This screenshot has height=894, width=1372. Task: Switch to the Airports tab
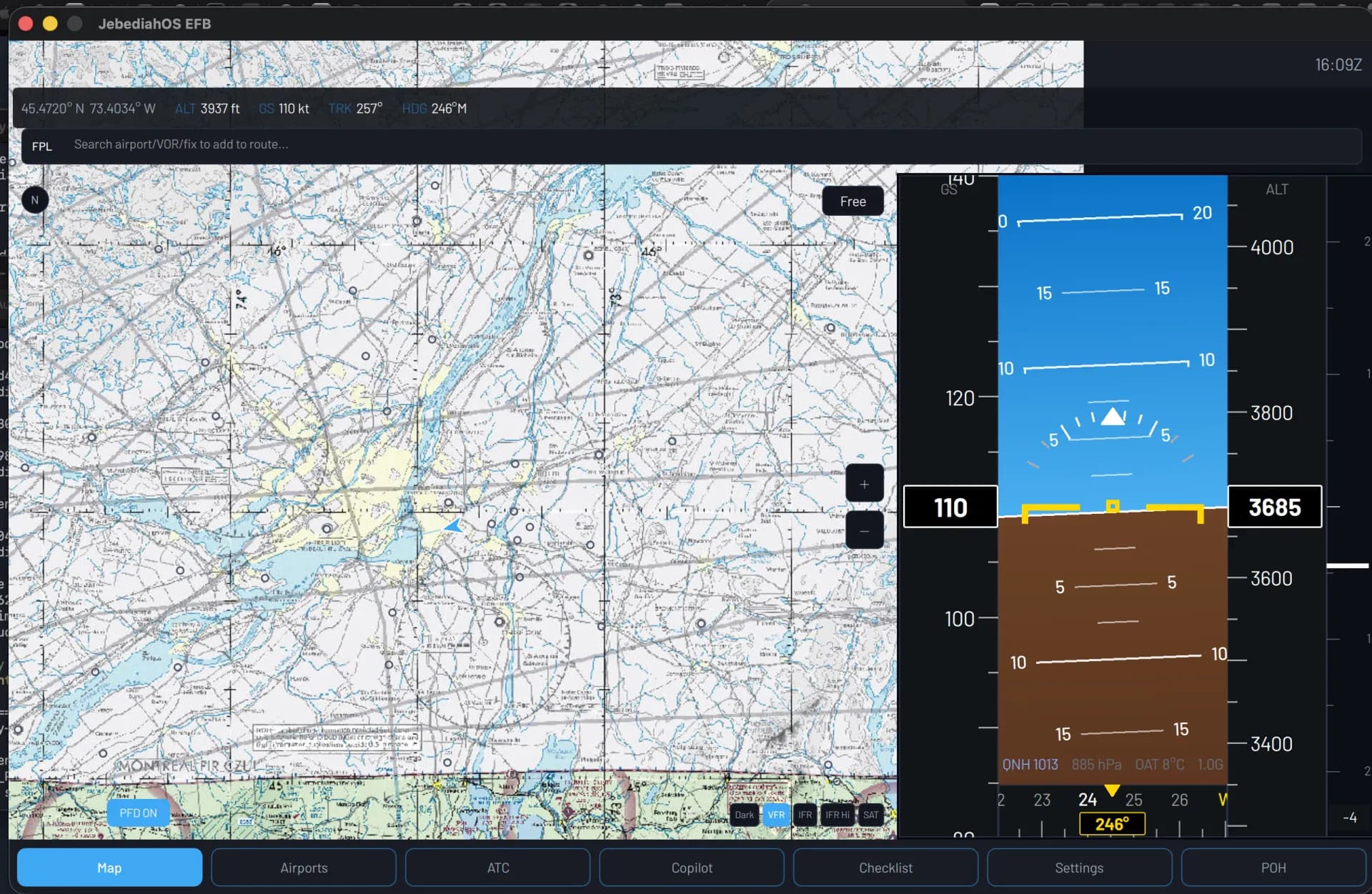pos(303,868)
